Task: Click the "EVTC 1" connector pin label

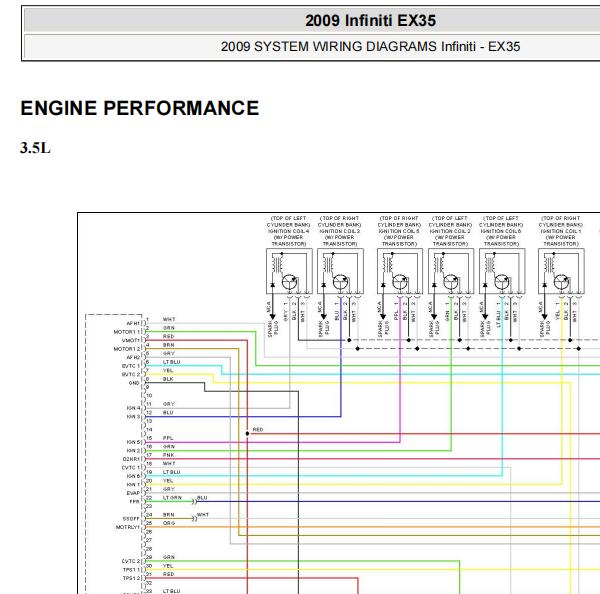Action: pyautogui.click(x=131, y=366)
